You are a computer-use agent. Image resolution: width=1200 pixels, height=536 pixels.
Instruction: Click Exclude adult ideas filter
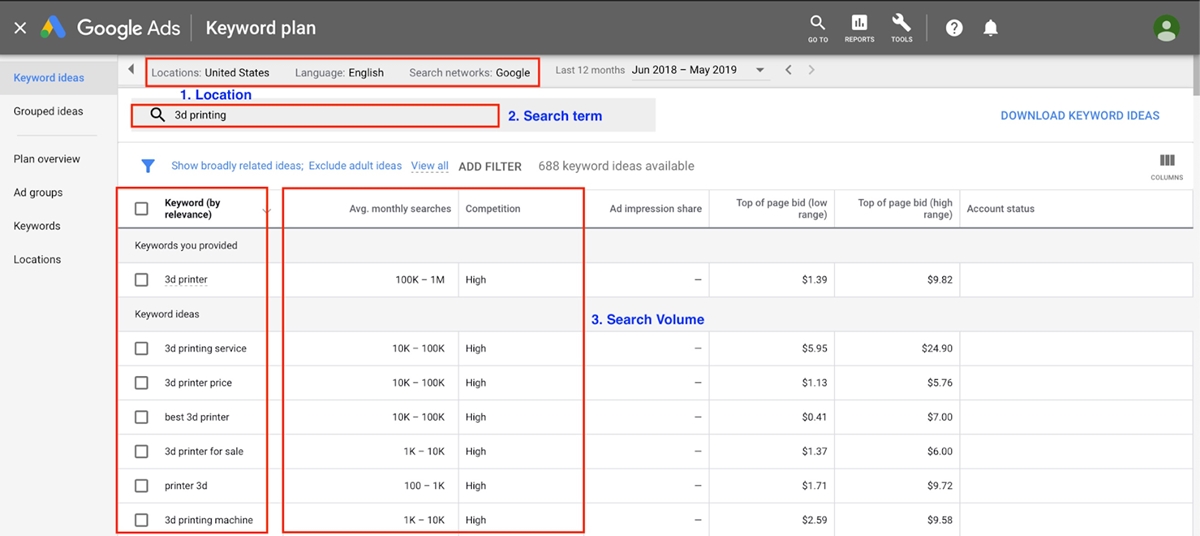tap(355, 166)
